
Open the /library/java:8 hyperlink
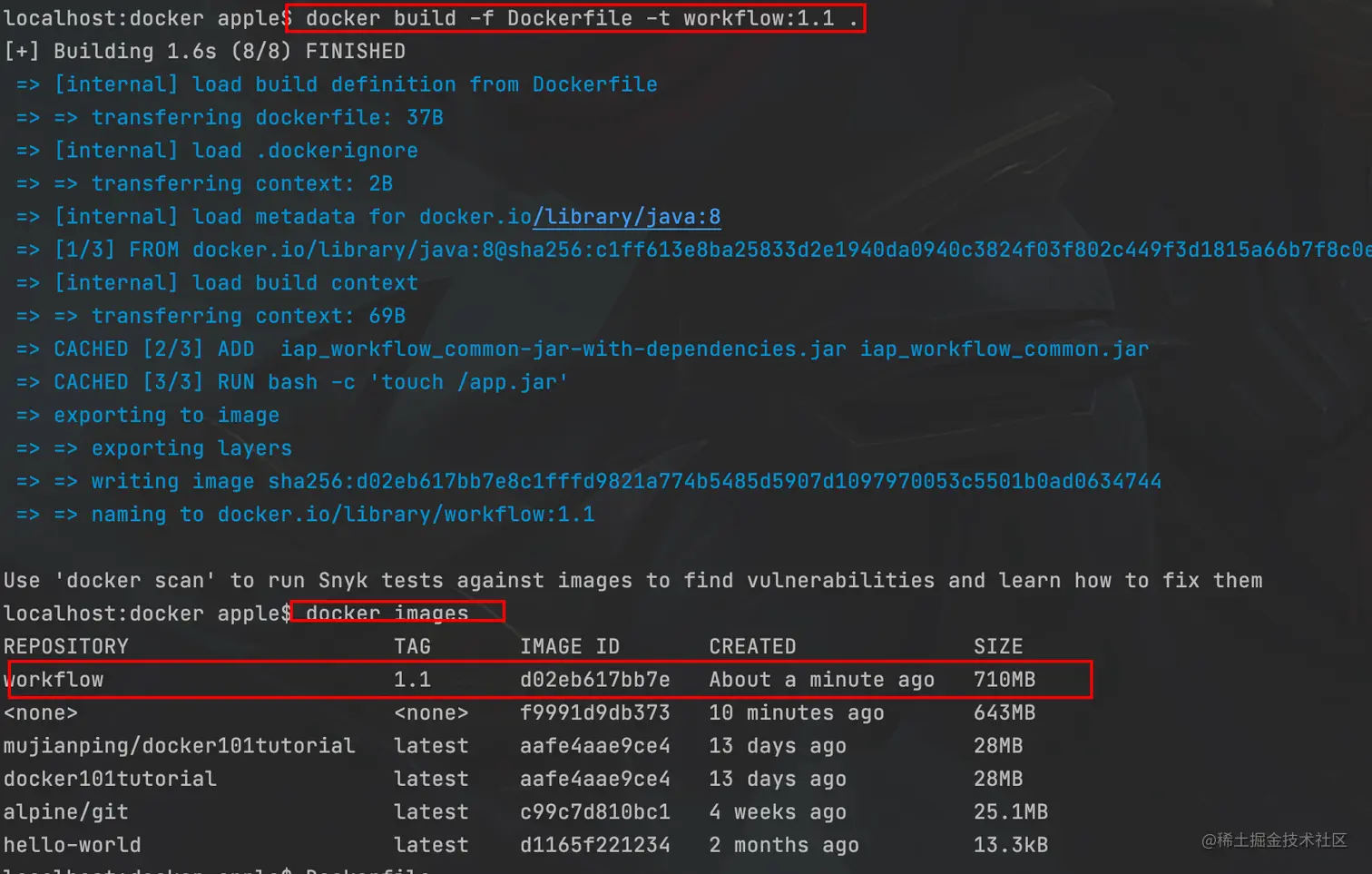click(627, 217)
